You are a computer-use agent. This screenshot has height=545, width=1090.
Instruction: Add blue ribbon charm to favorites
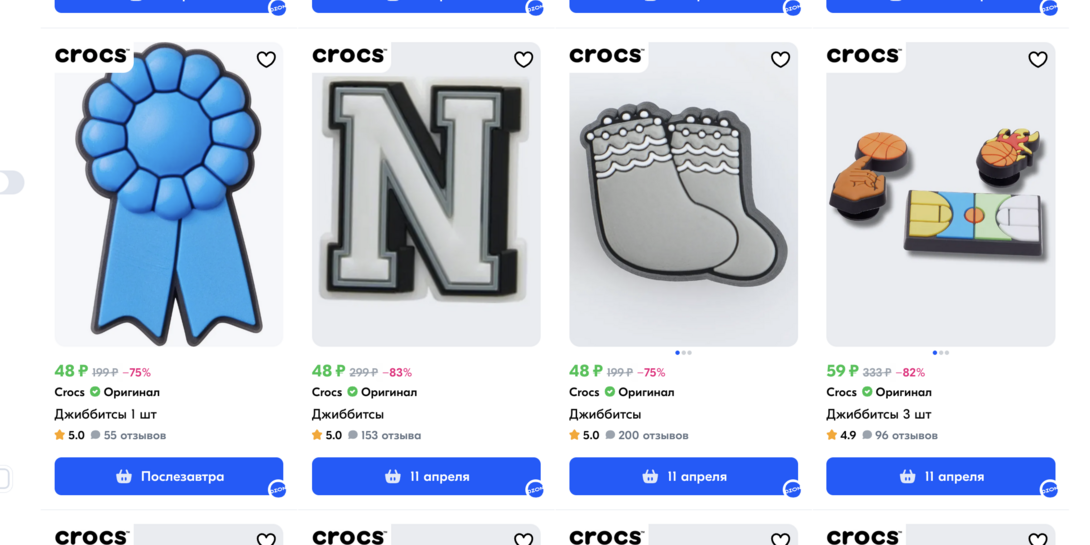[x=266, y=60]
